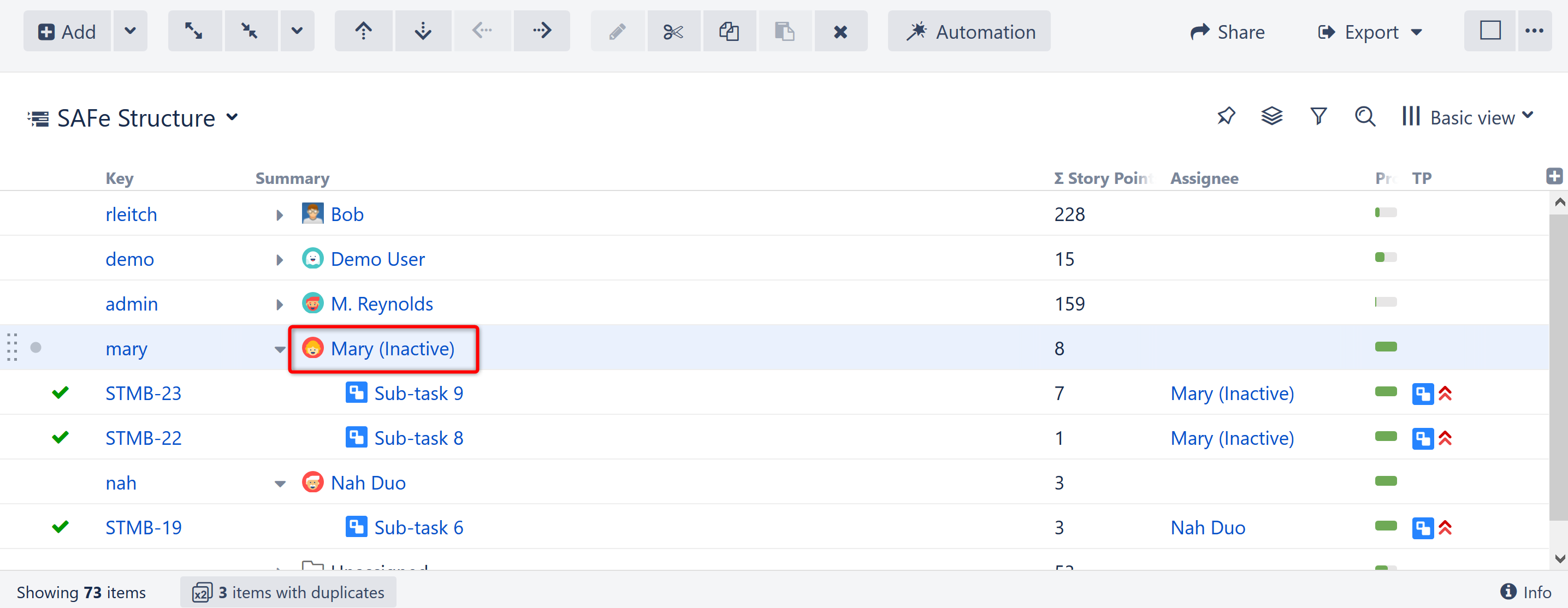
Task: Click the Move Up arrow icon
Action: tap(363, 31)
